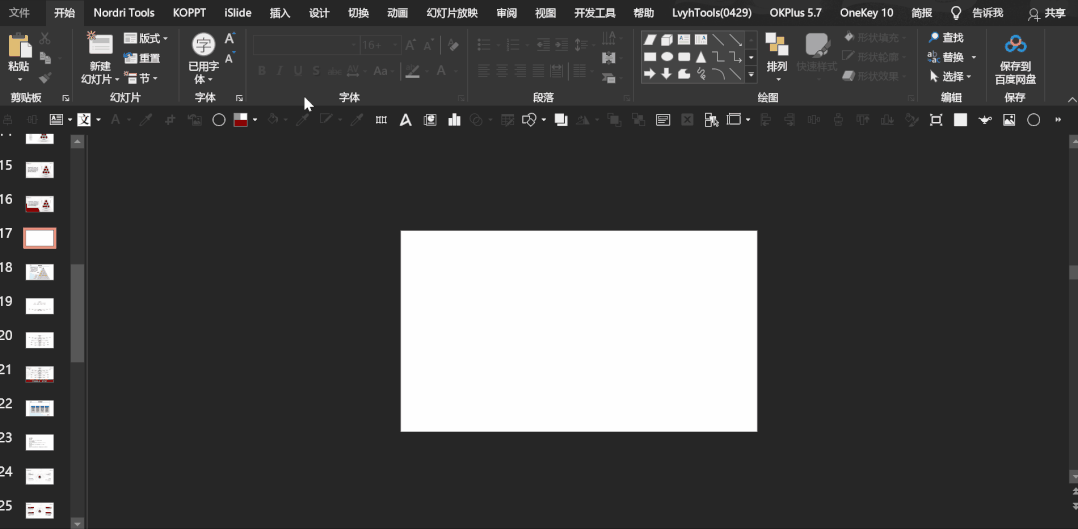Click the chart icon in quick toolbar
This screenshot has height=529, width=1078.
tap(454, 120)
